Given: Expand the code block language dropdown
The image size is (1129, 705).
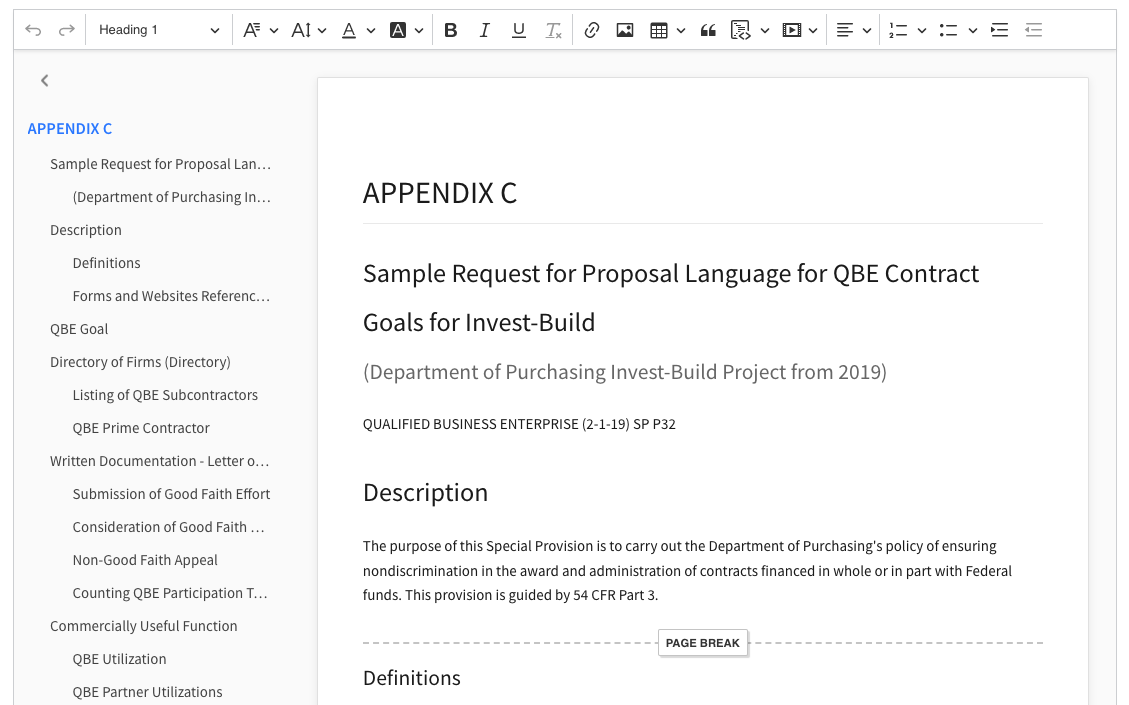Looking at the screenshot, I should pyautogui.click(x=765, y=30).
